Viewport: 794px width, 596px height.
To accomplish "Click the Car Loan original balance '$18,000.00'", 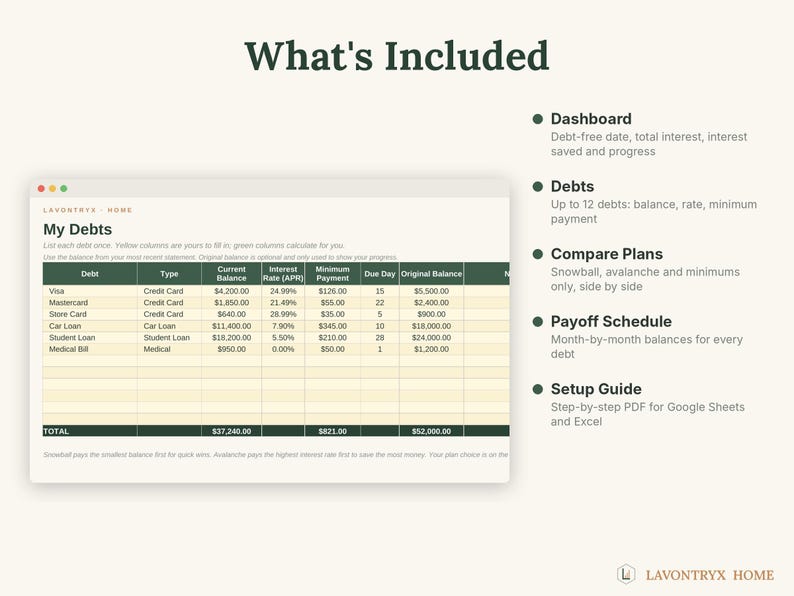I will (x=431, y=326).
